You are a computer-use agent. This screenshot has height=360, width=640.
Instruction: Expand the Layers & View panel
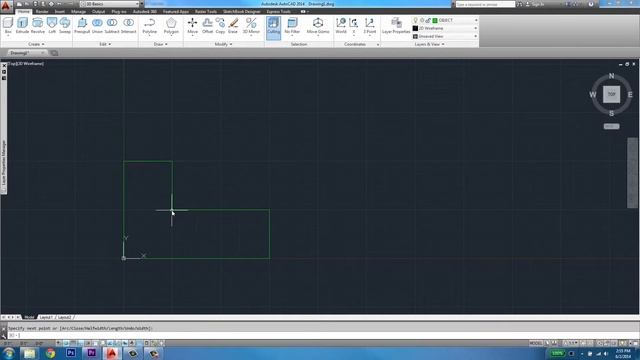point(429,44)
